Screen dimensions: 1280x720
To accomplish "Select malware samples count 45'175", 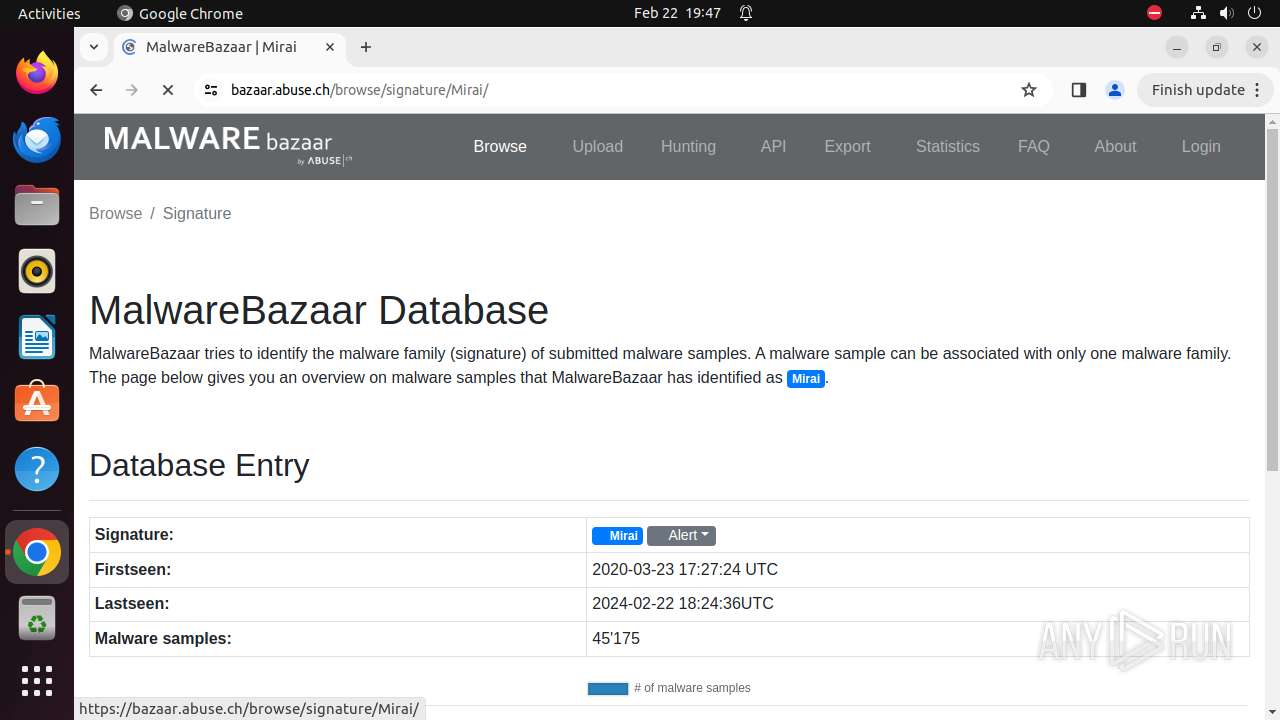I will point(616,639).
